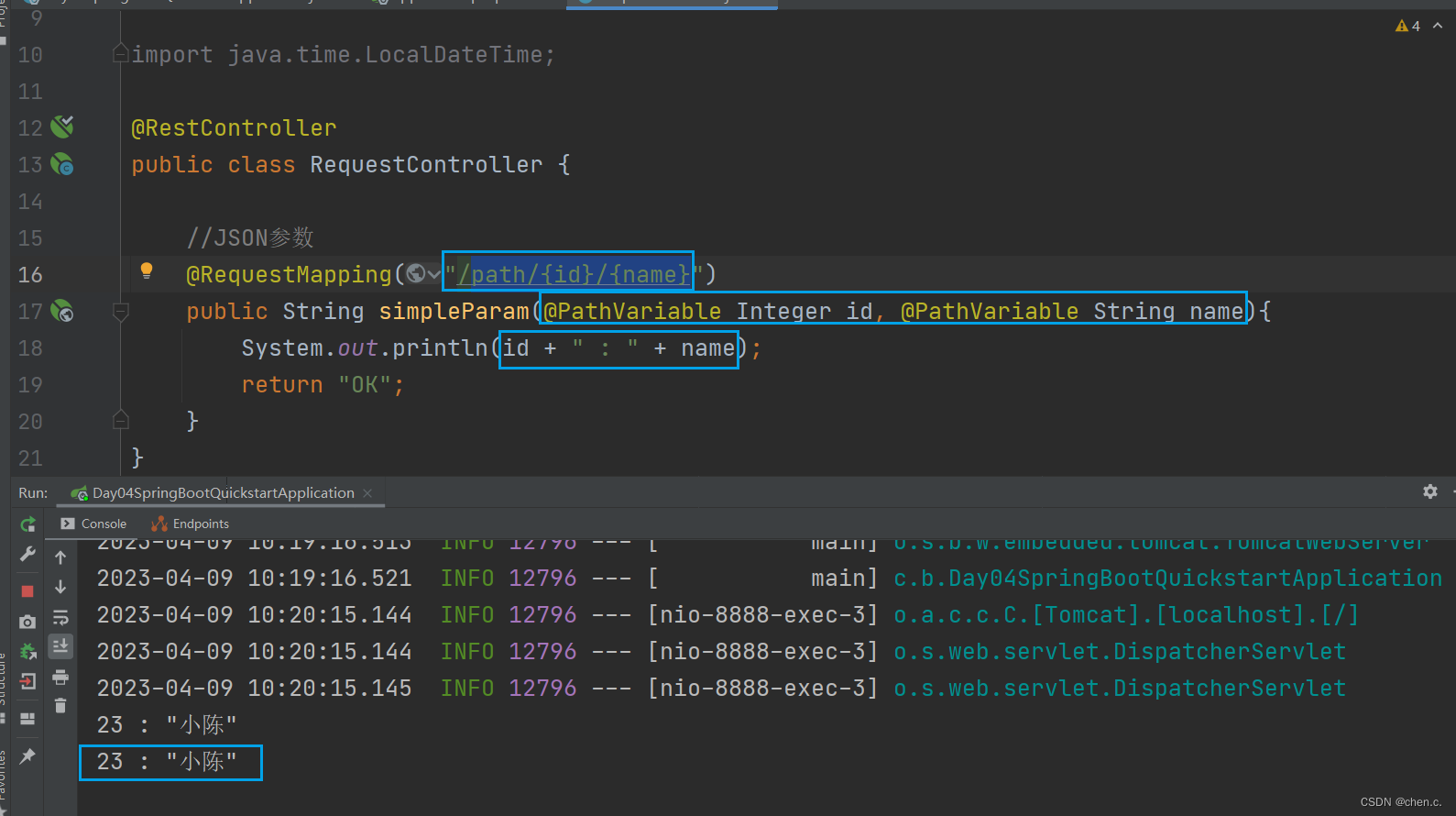Click the 10:19:16.521 main log line
Screen dimensions: 1456x816
tap(769, 579)
